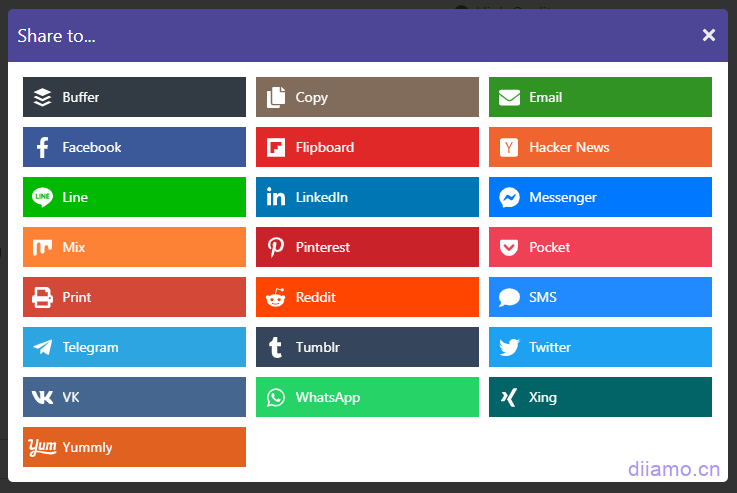Click the Pinterest logo icon
737x493 pixels.
click(x=275, y=247)
